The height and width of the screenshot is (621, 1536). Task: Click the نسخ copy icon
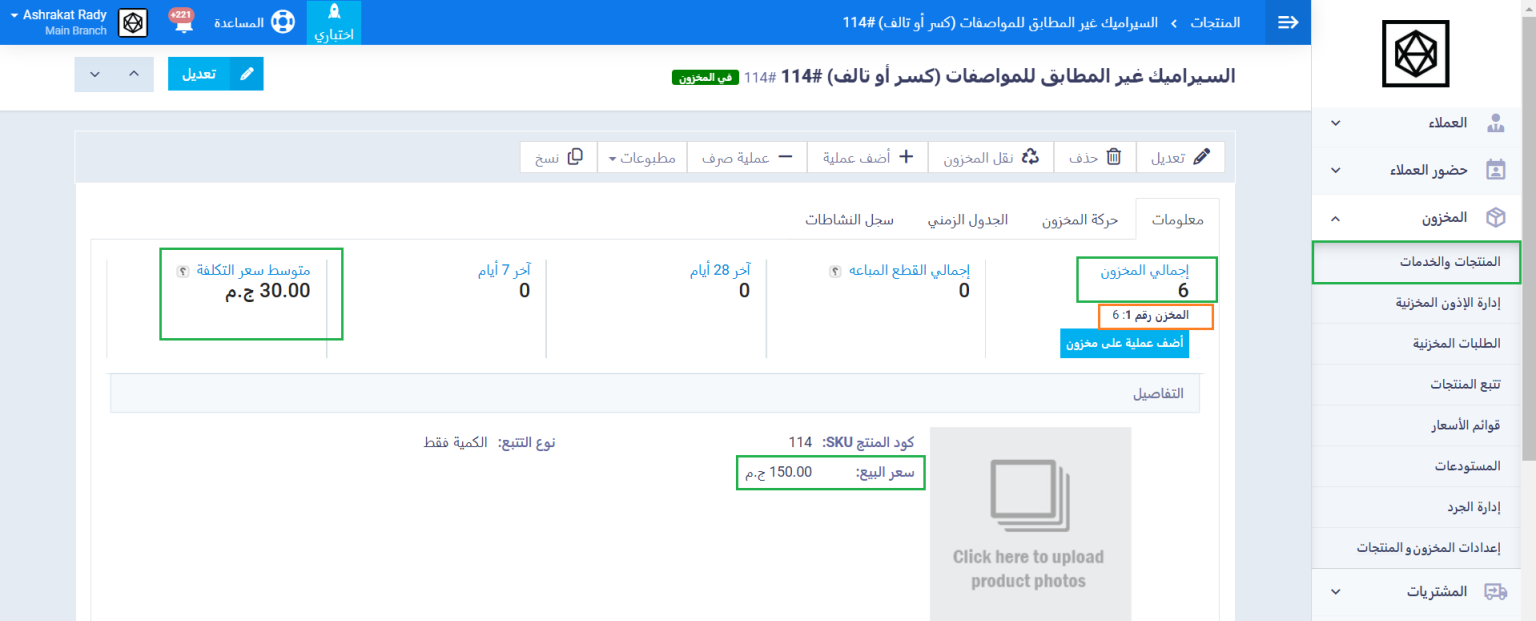[x=575, y=157]
